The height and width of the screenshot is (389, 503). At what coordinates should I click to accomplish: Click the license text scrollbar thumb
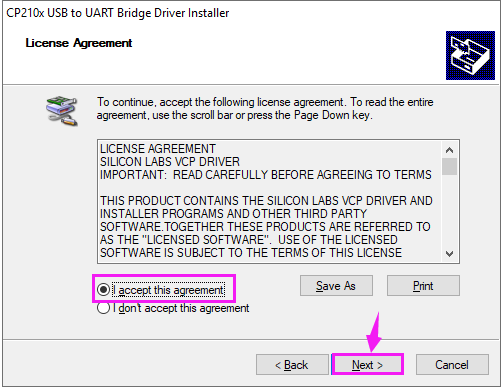[449, 166]
